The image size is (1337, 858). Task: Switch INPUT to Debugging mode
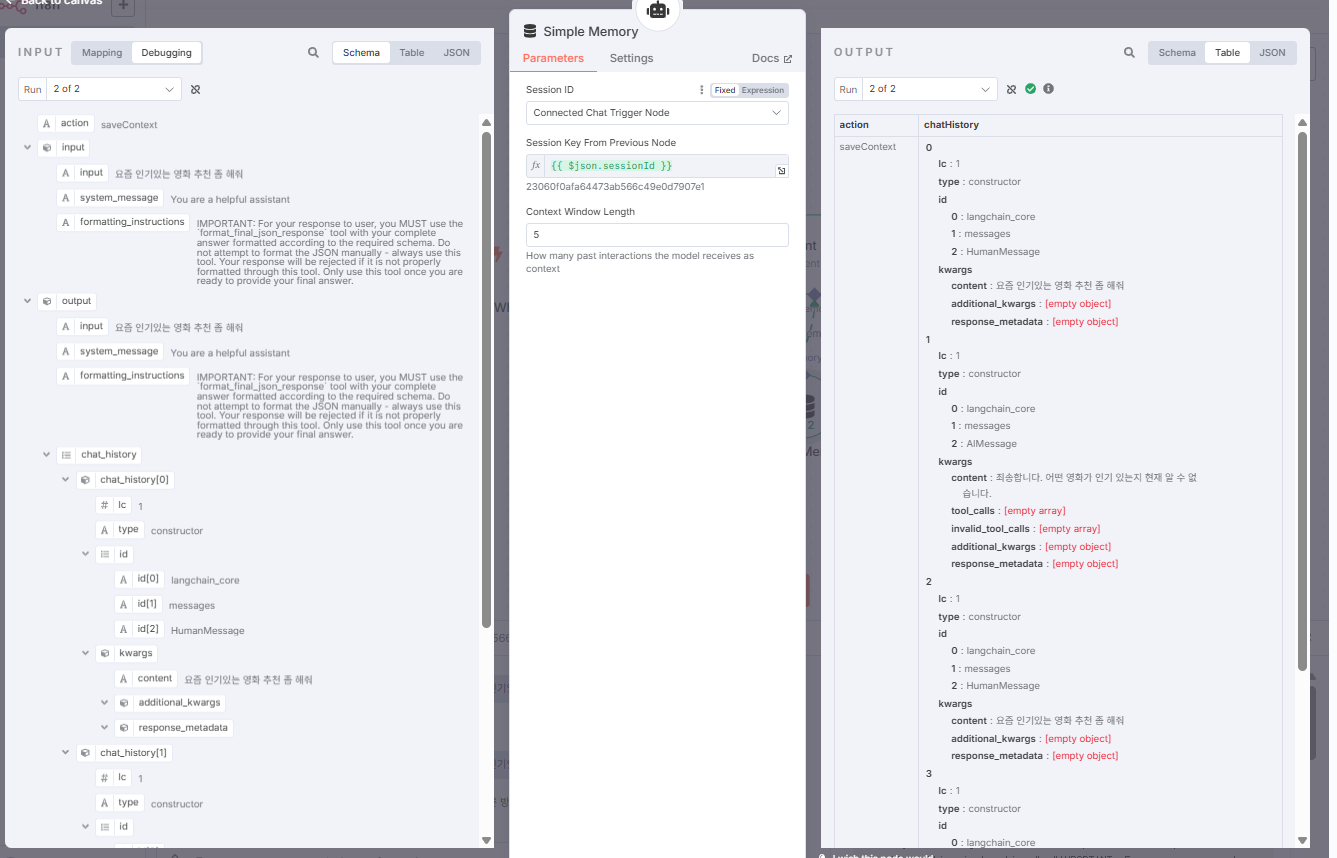click(167, 53)
